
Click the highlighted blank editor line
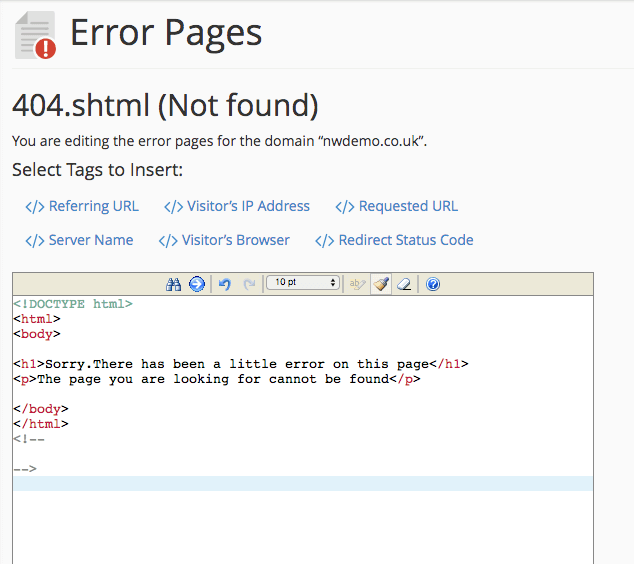[x=302, y=484]
